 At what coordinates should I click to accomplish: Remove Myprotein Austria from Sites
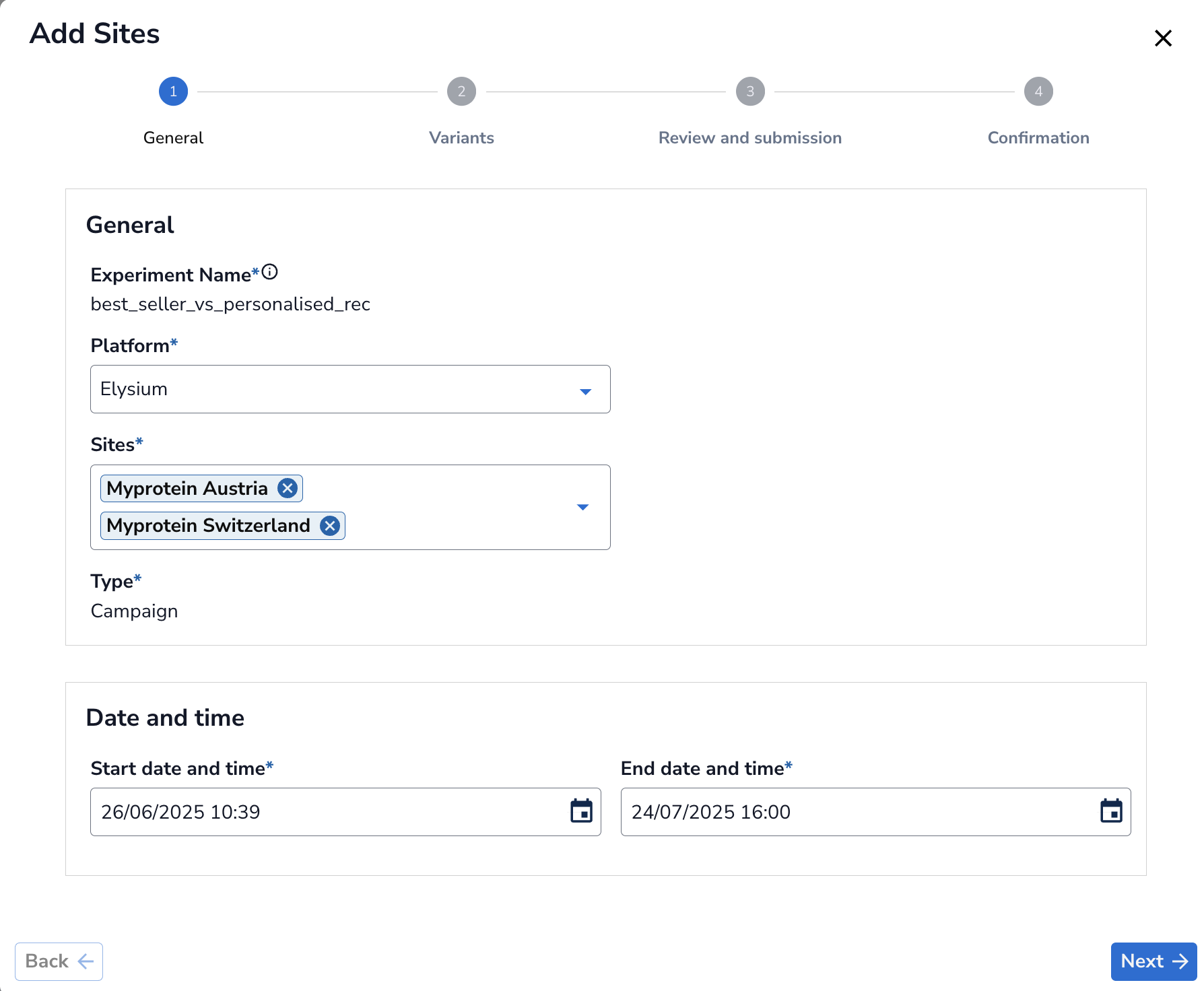pos(288,488)
